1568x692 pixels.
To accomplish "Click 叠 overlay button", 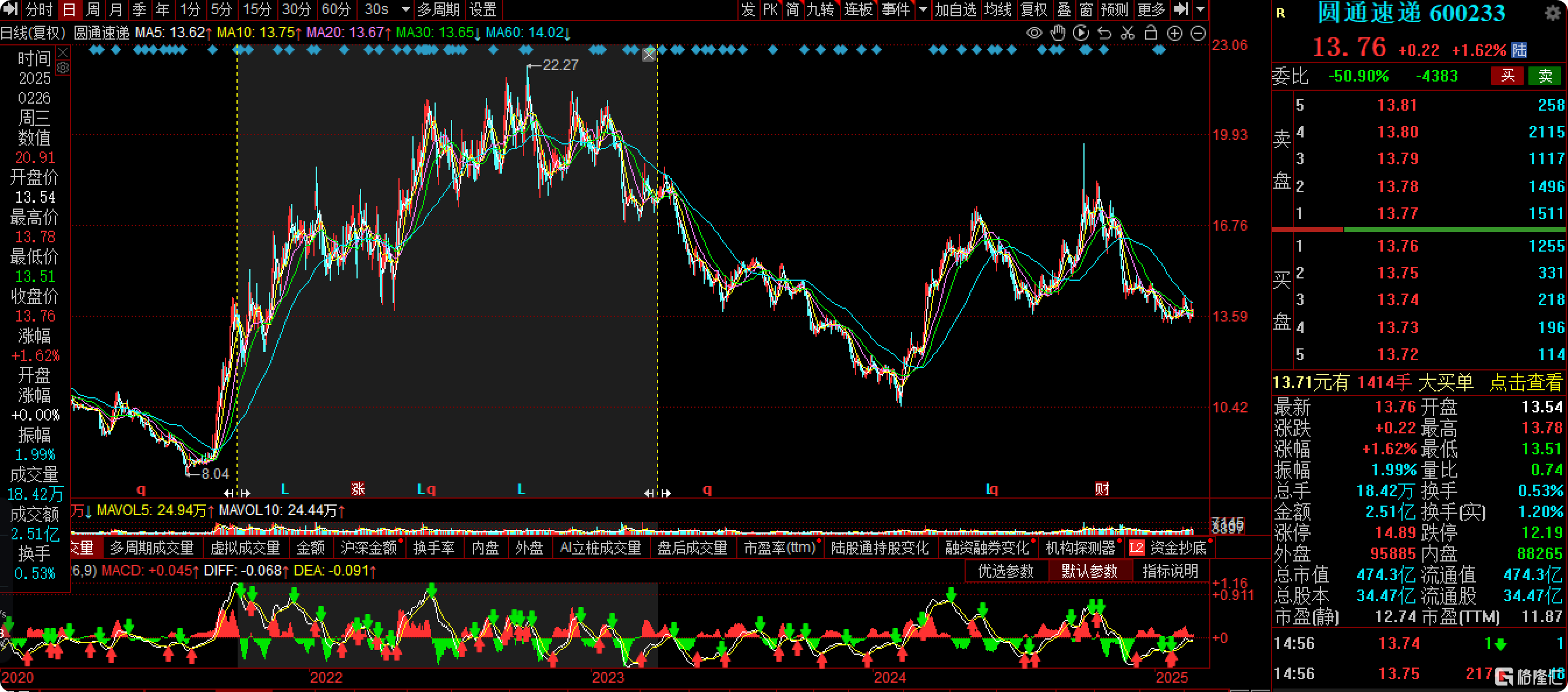I will 1064,9.
